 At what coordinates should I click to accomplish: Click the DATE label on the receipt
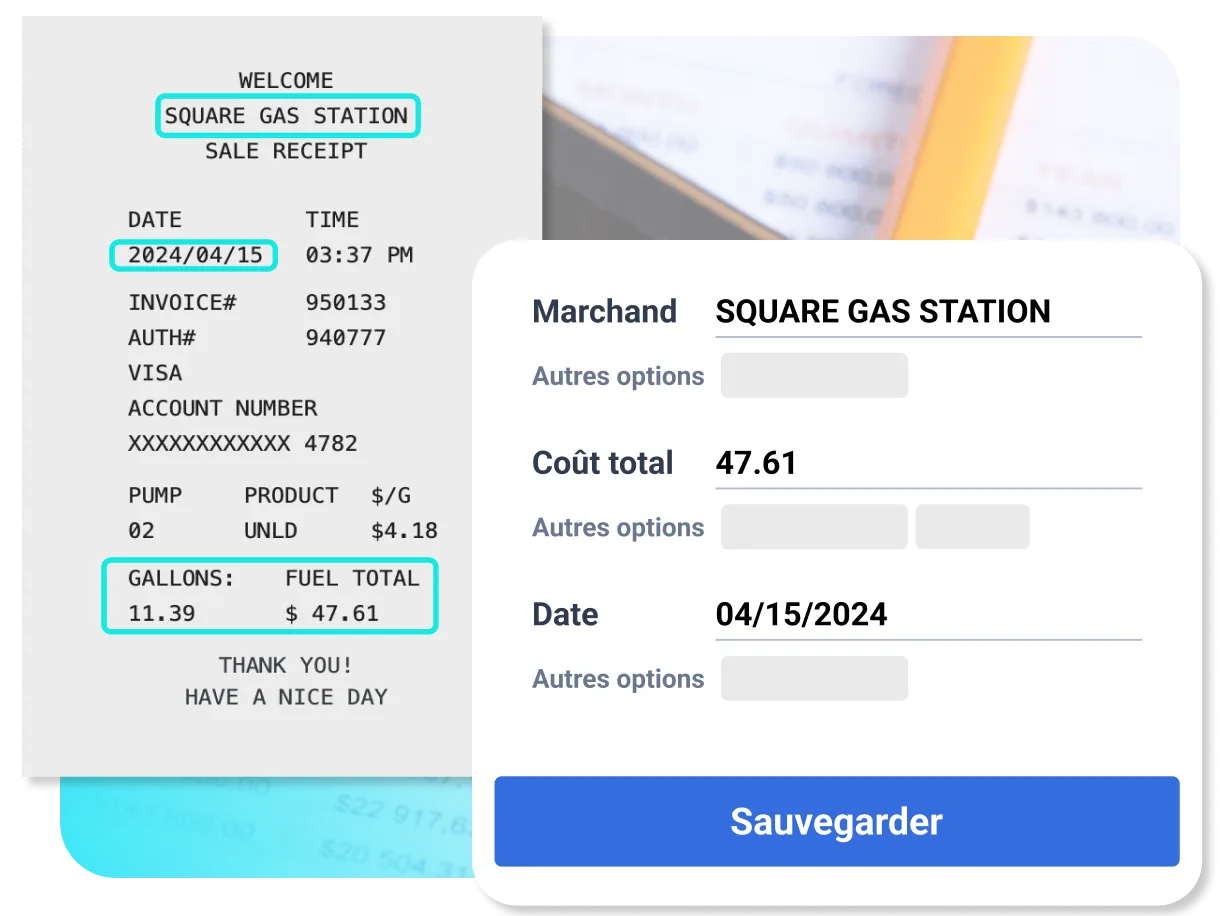pos(155,220)
